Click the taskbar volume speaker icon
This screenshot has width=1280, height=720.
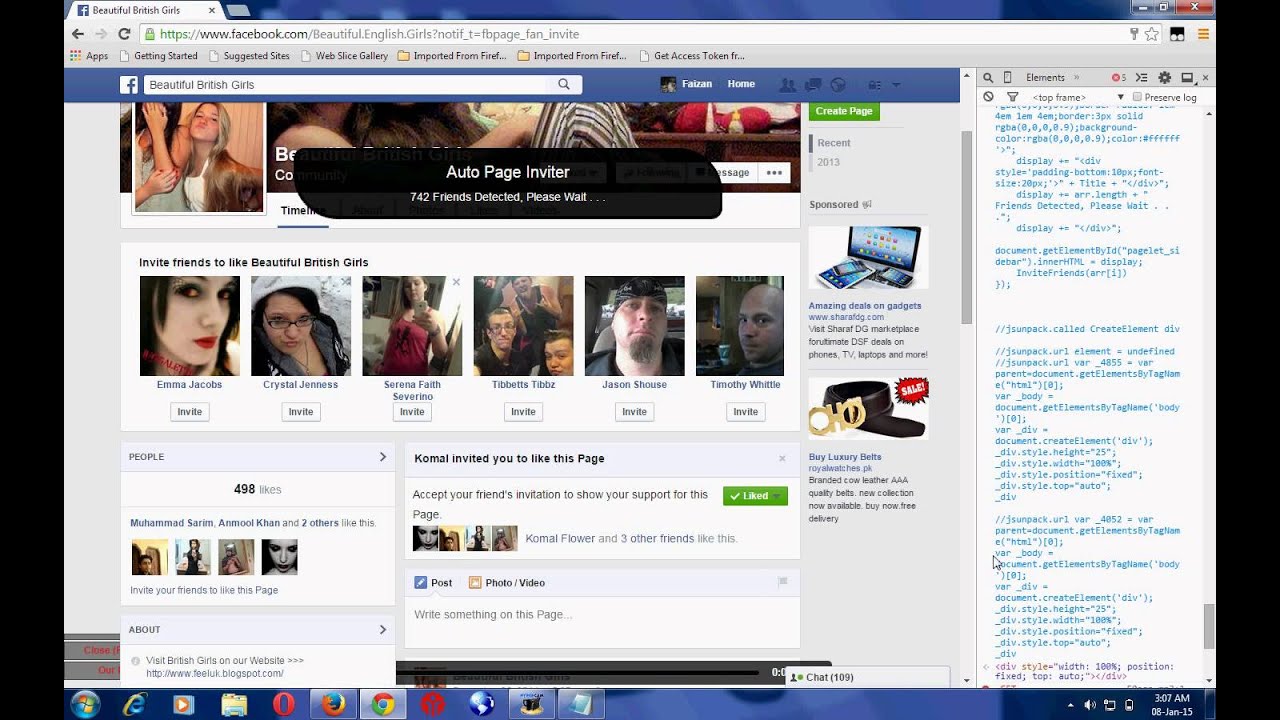point(1090,705)
